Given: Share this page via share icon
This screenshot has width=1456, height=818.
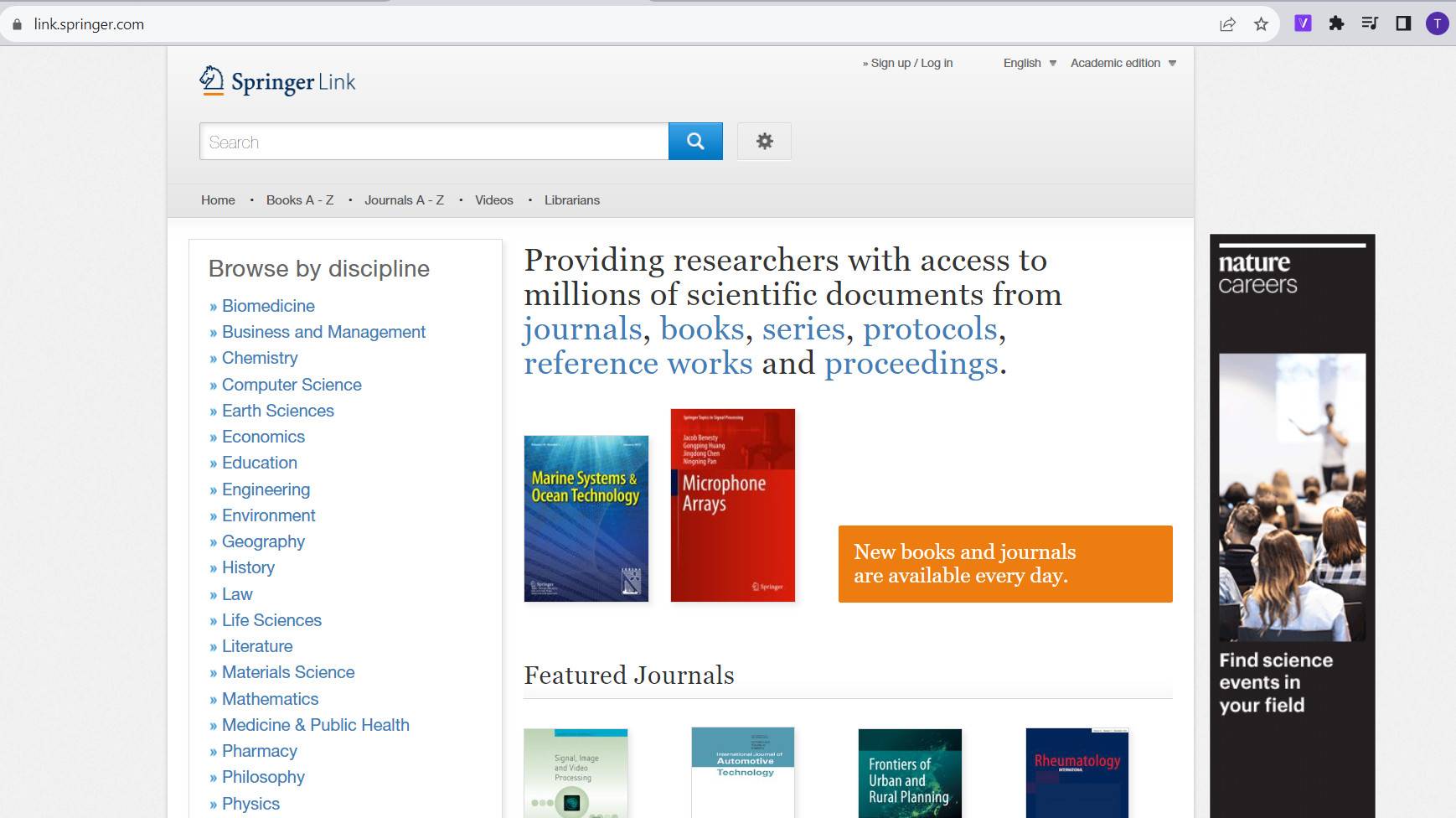Looking at the screenshot, I should (x=1227, y=24).
